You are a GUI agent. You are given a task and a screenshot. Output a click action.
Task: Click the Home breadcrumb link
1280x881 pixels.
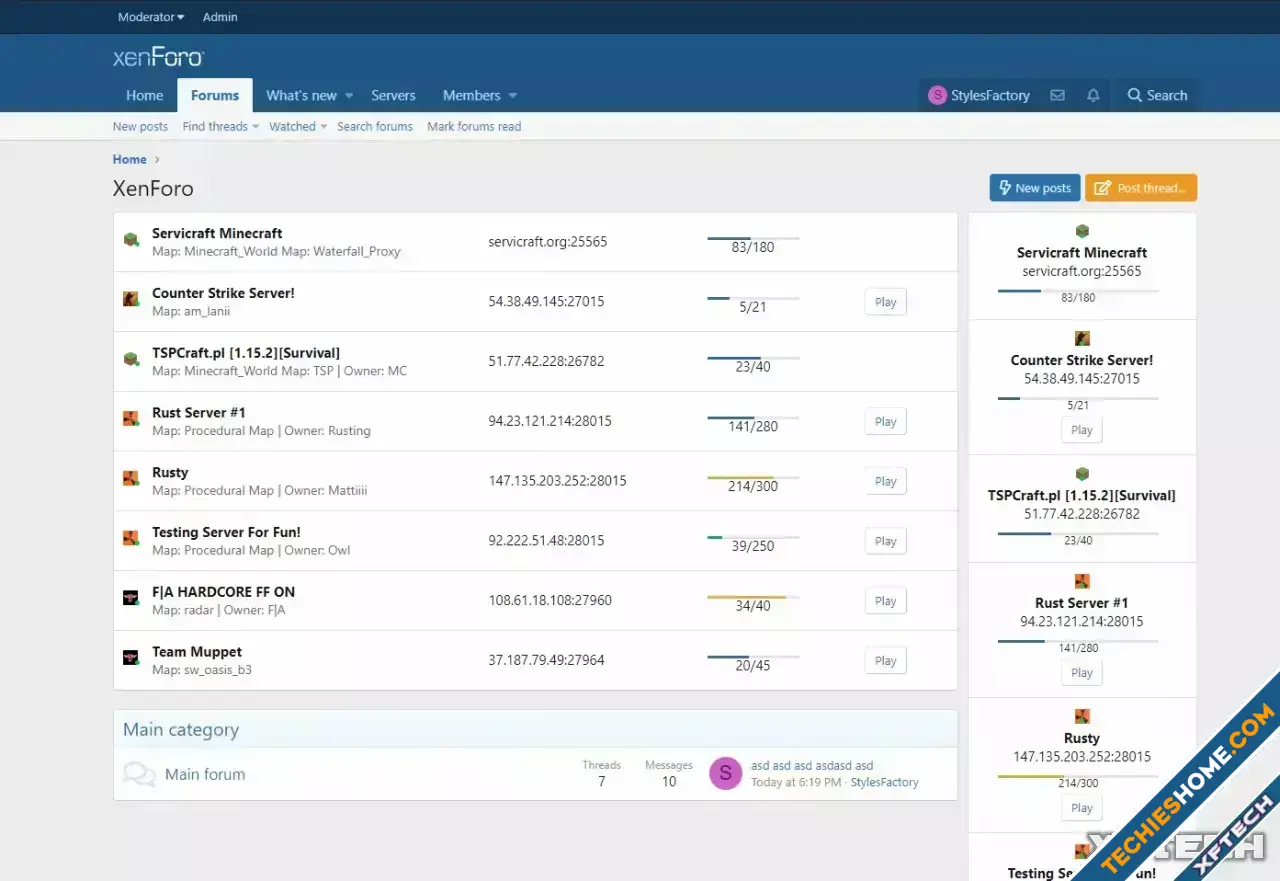[x=130, y=159]
